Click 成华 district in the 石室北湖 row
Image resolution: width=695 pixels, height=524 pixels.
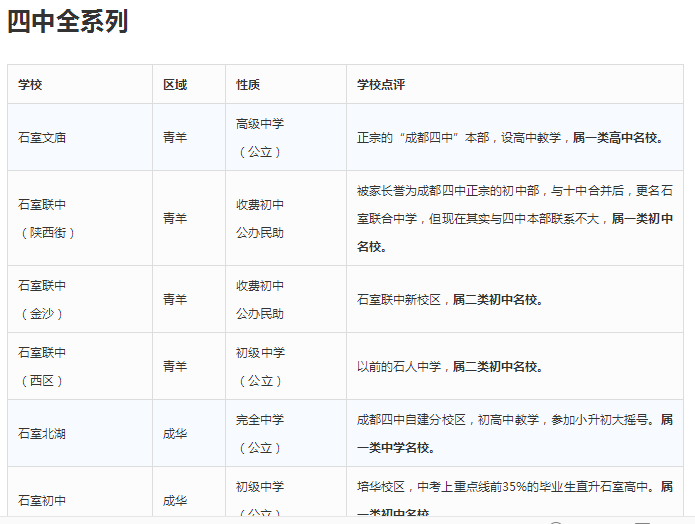tap(175, 434)
